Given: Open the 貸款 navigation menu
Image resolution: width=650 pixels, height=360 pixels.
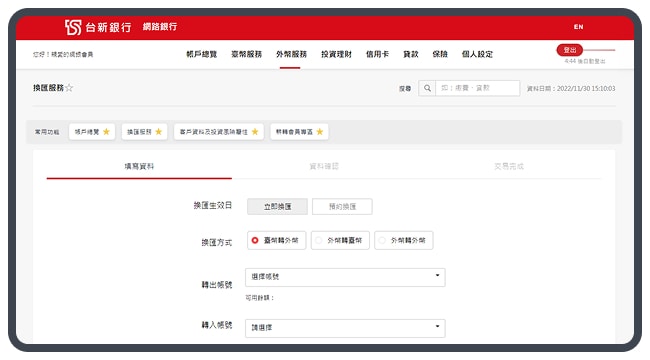Looking at the screenshot, I should (411, 54).
